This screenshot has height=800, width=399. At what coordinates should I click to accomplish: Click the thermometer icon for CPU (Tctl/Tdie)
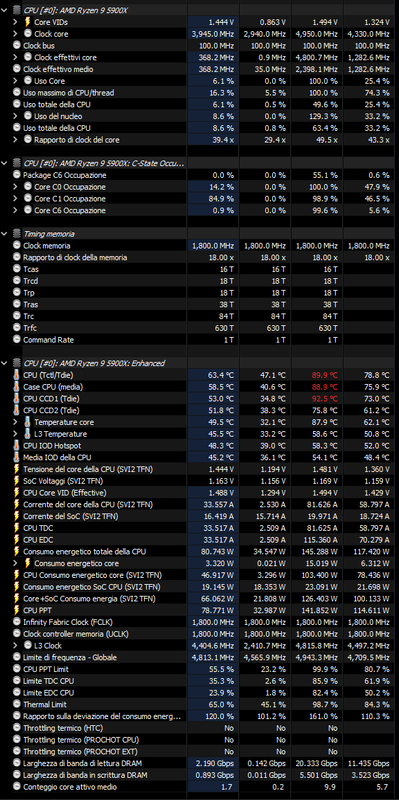click(17, 375)
